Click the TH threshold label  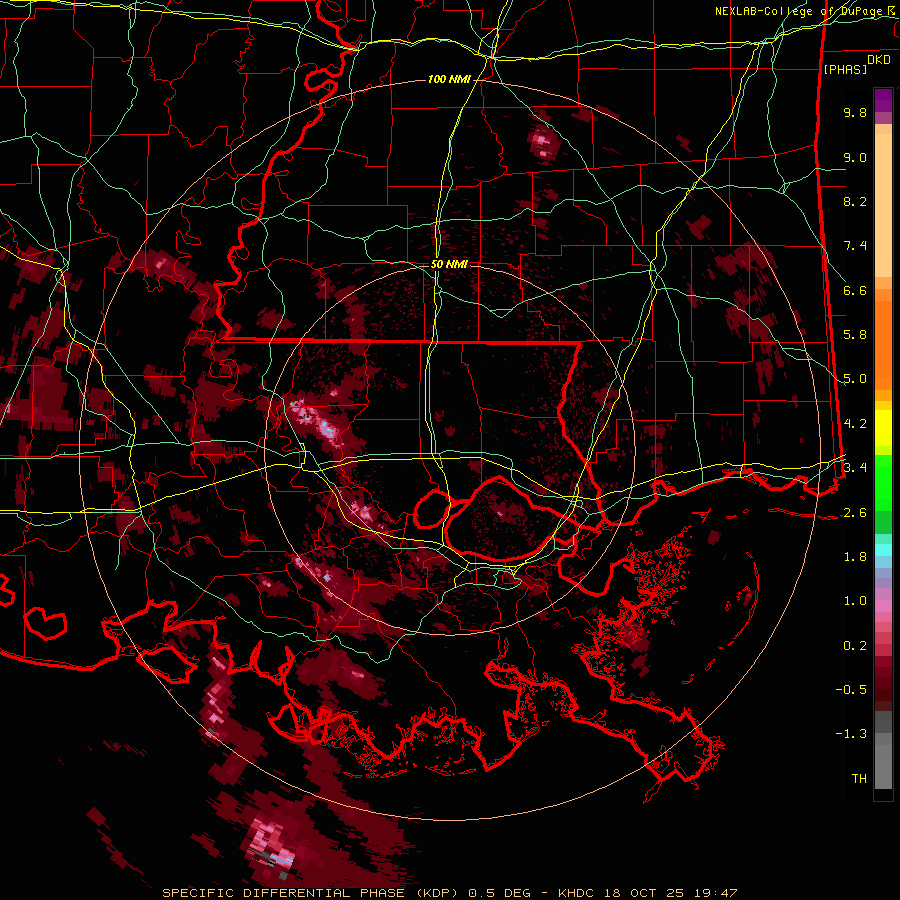[859, 779]
